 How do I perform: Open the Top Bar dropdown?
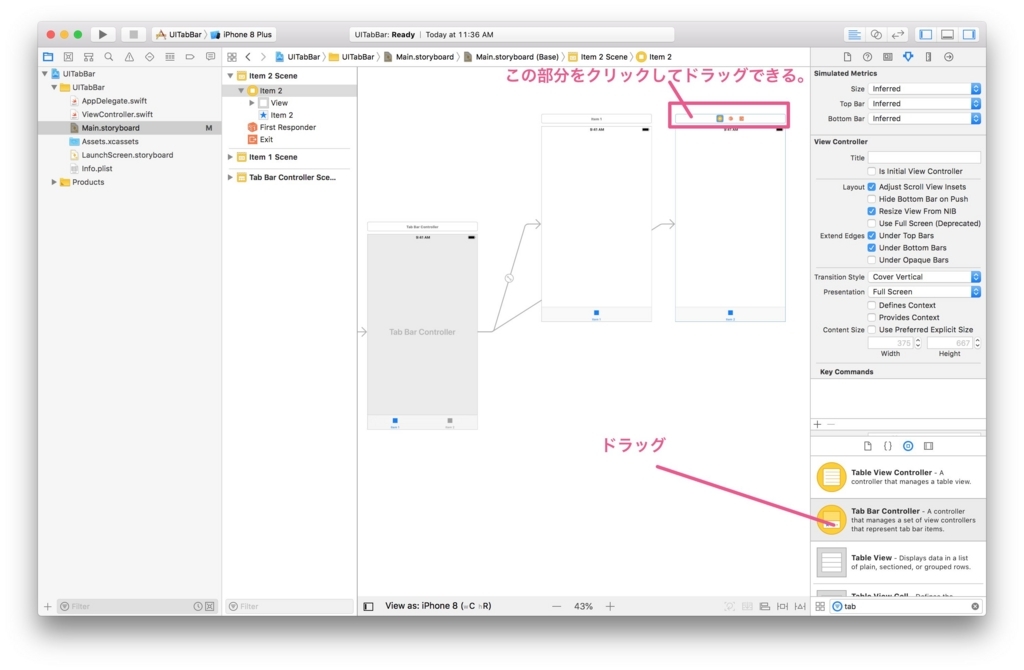coord(924,104)
